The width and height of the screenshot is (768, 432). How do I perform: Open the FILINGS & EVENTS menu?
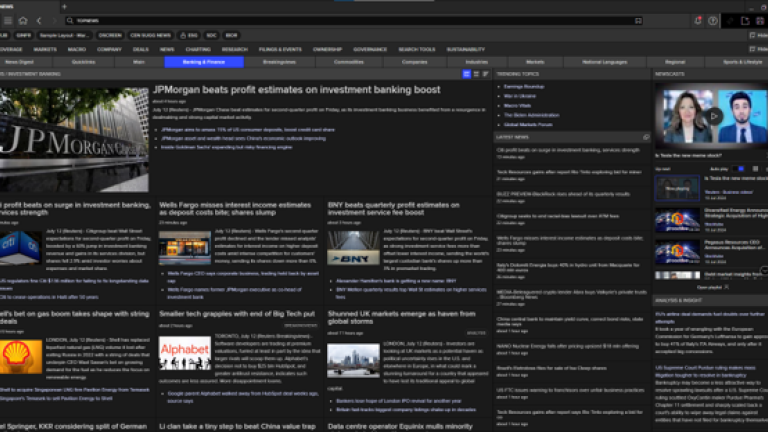[280, 48]
